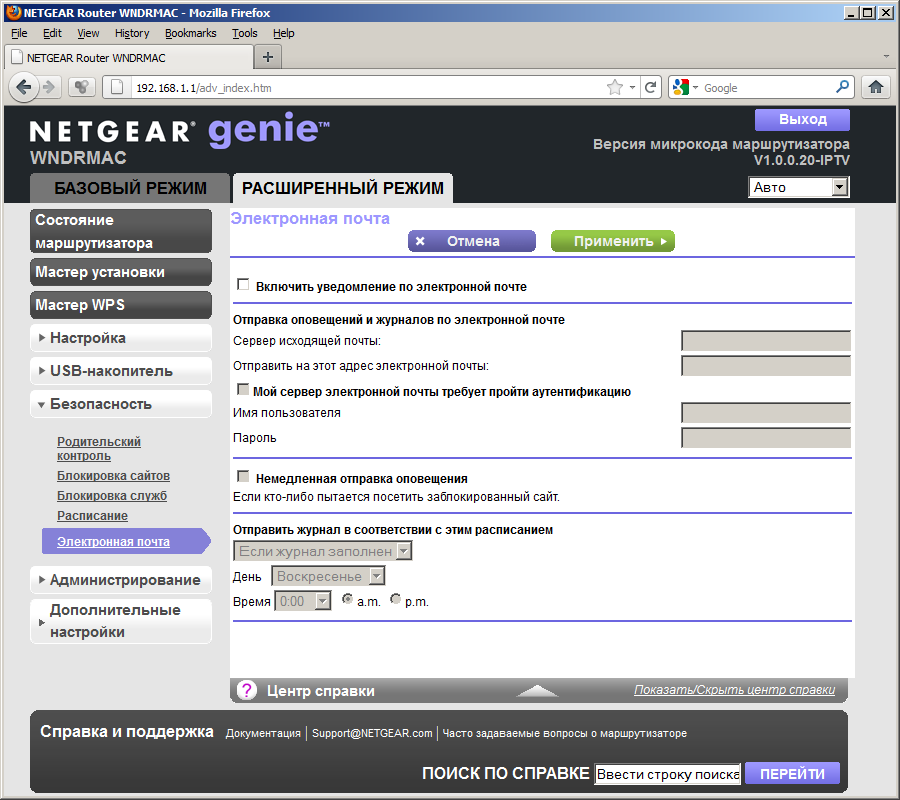The width and height of the screenshot is (900, 800).
Task: Open the Help menu
Action: [x=284, y=33]
